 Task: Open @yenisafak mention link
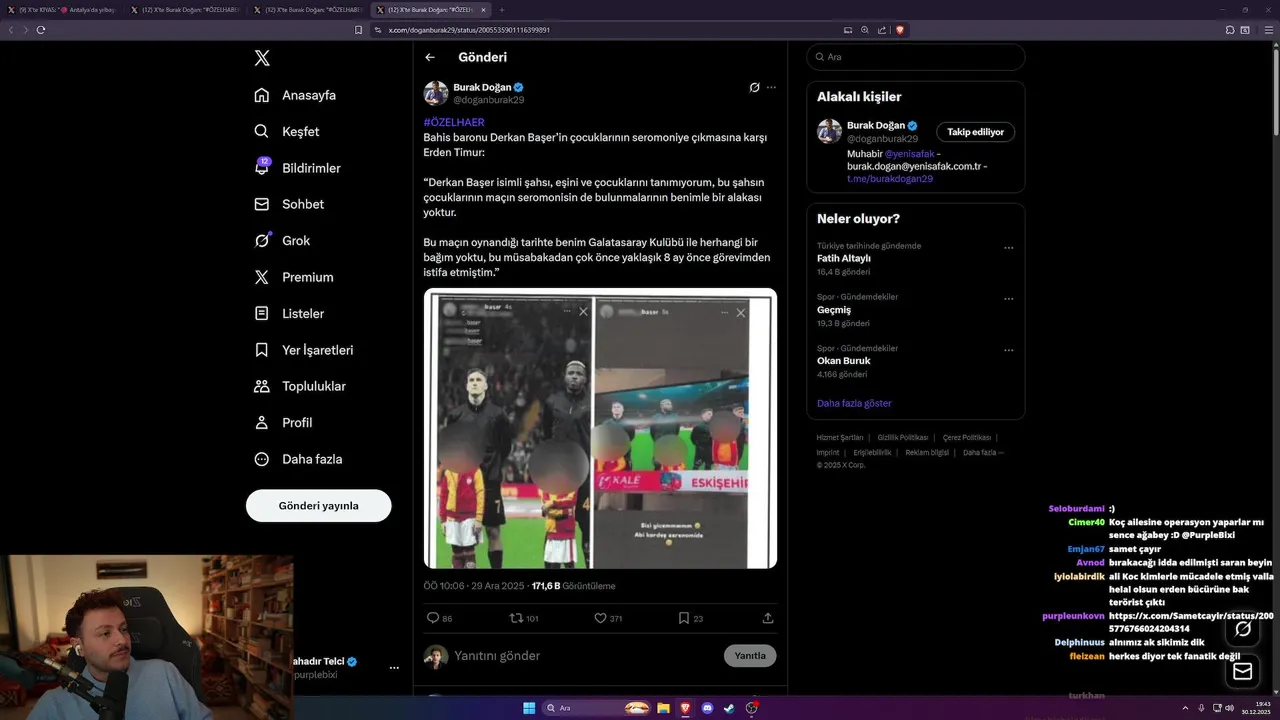(909, 154)
